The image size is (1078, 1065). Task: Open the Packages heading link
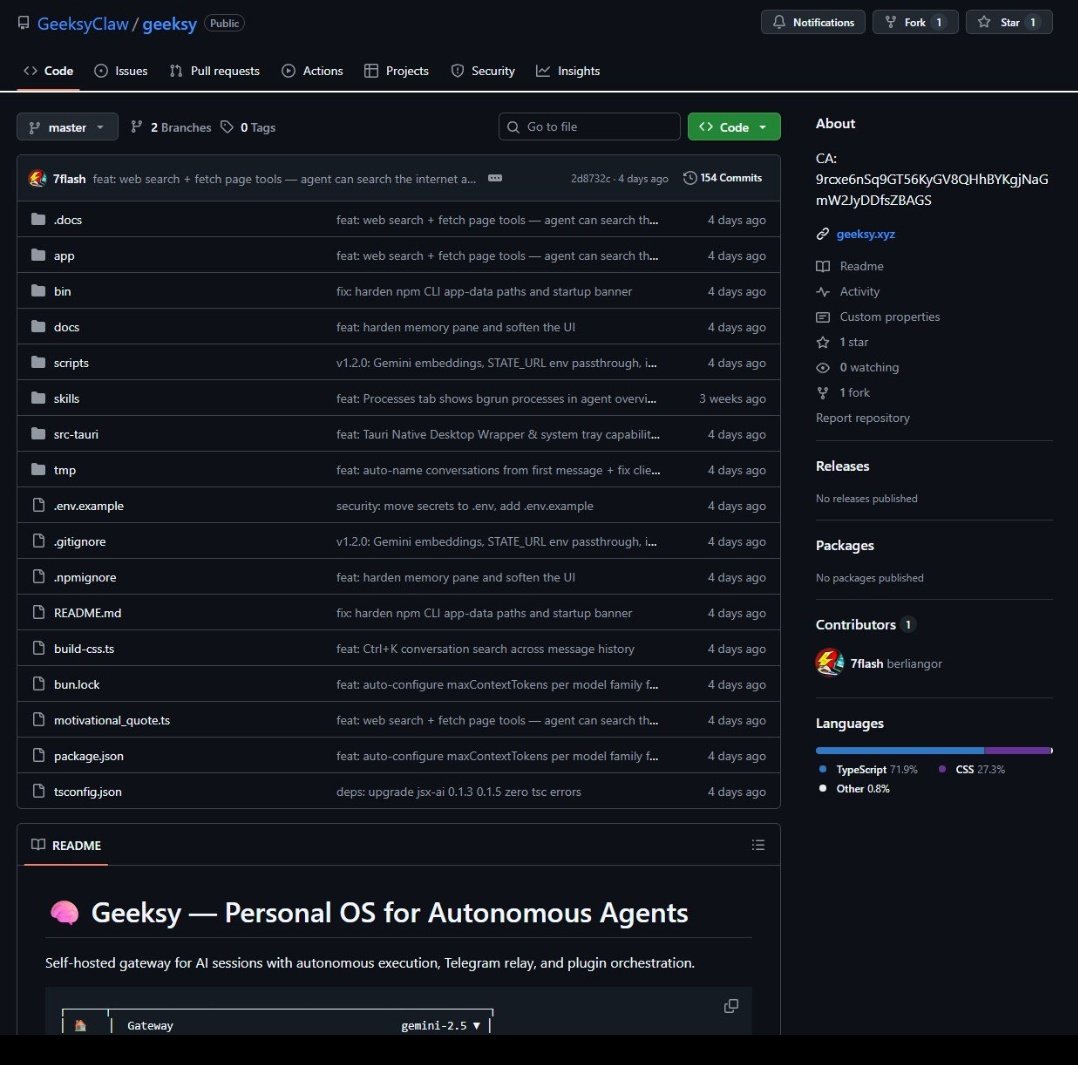[x=844, y=545]
